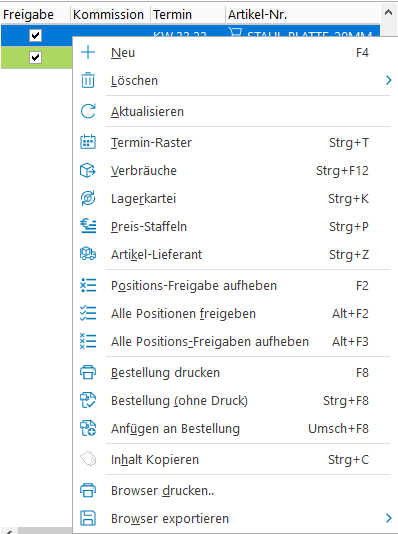Click the Lagerkartei icon
Viewport: 398px width, 534px height.
click(x=88, y=198)
